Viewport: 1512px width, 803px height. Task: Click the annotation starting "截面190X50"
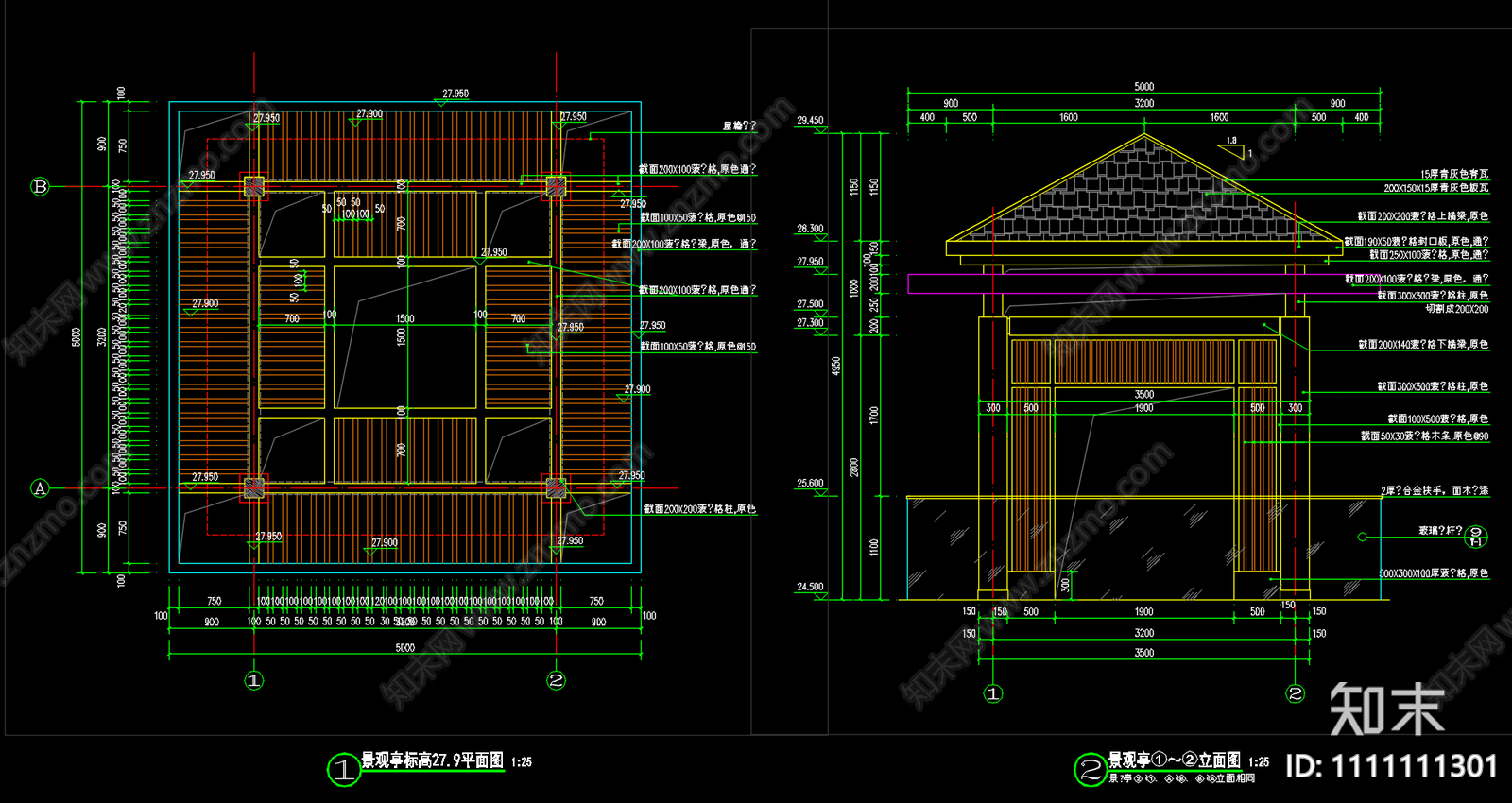coord(1417,242)
